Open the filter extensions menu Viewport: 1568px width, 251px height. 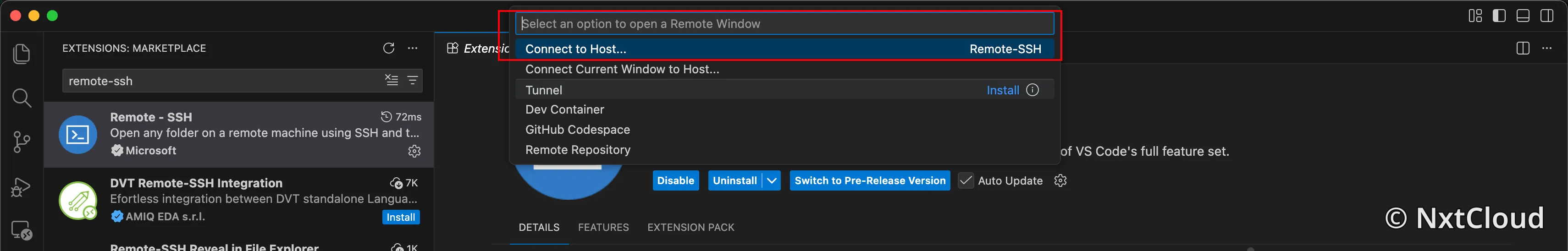pyautogui.click(x=412, y=80)
